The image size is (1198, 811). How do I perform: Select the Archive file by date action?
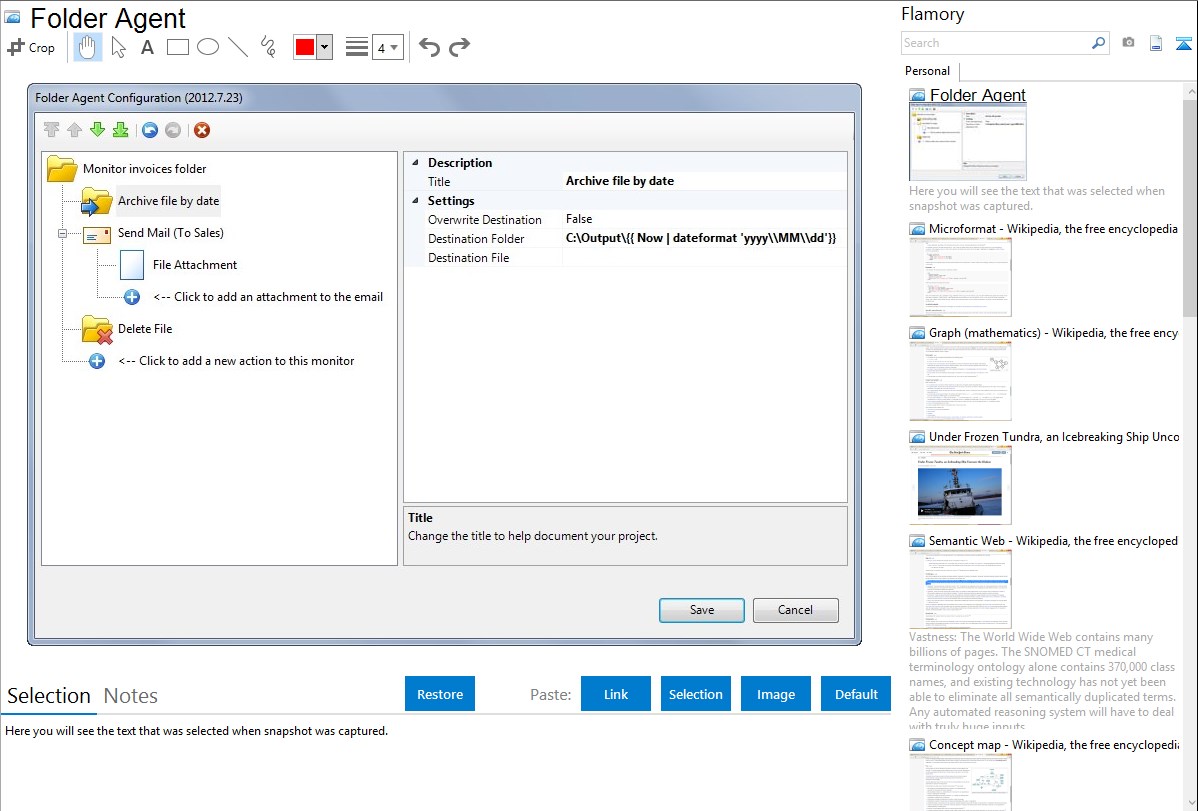(168, 201)
